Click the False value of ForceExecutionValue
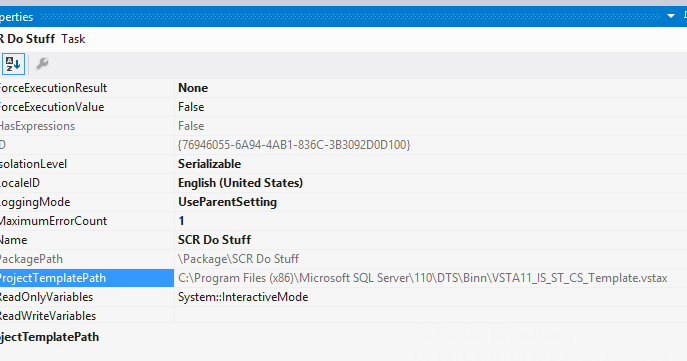 click(191, 107)
